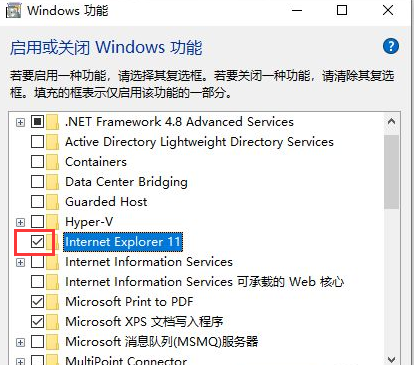Image resolution: width=414 pixels, height=365 pixels.
Task: Click the Microsoft Print to PDF folder icon
Action: 52,302
